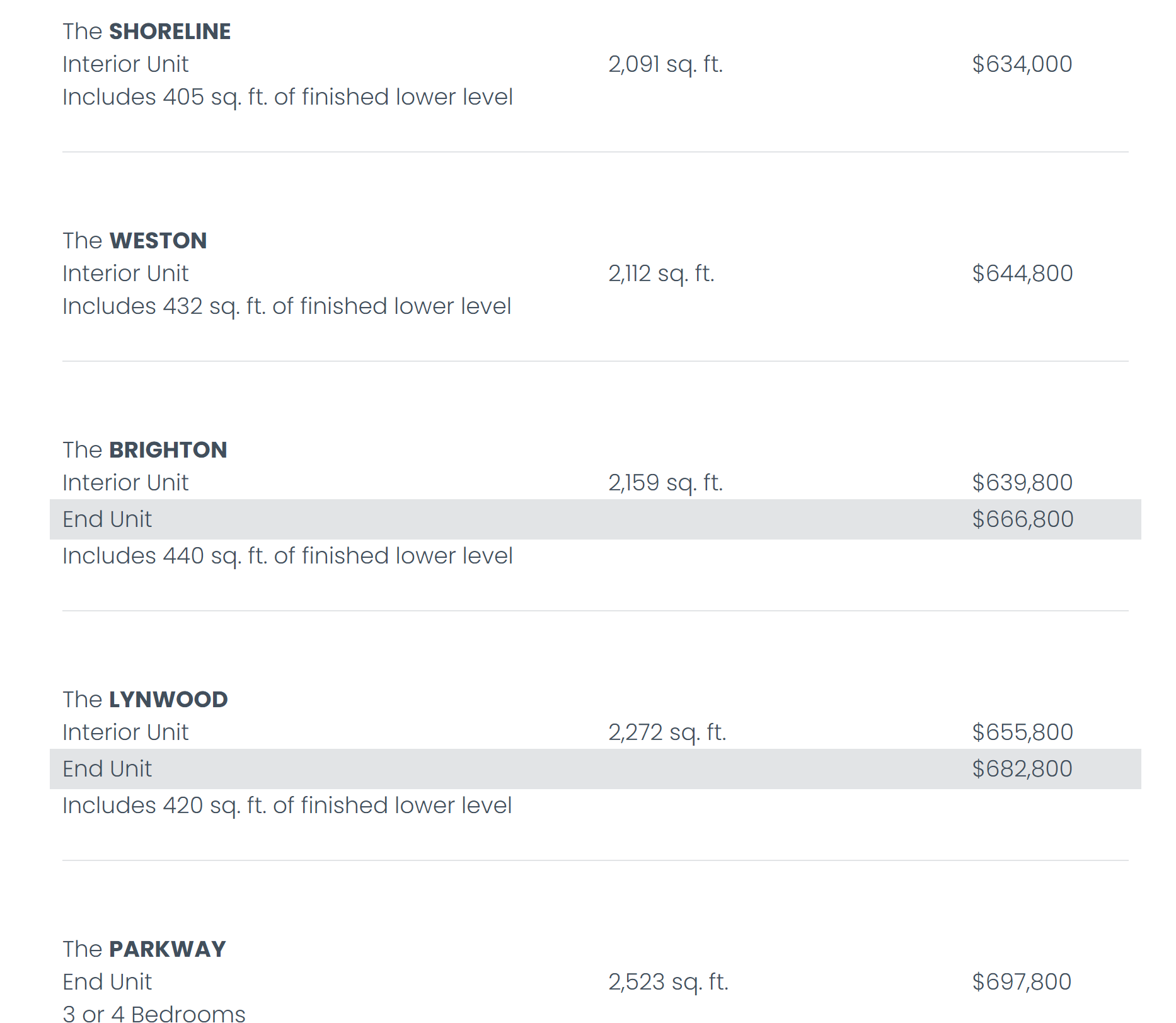Image resolution: width=1176 pixels, height=1023 pixels.
Task: Click the 2,091 sq. ft. Shoreline size
Action: click(666, 64)
